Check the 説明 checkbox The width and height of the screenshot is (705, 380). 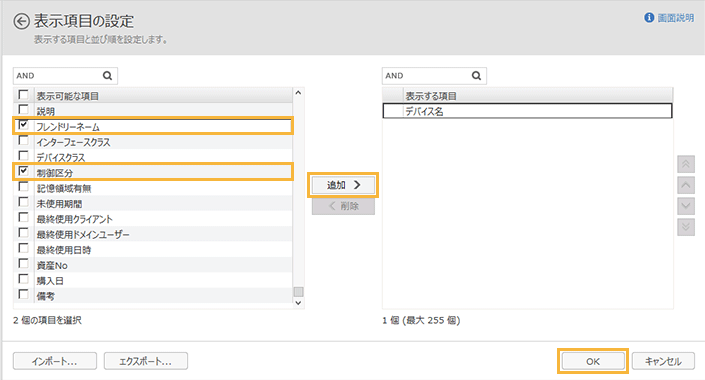(23, 110)
